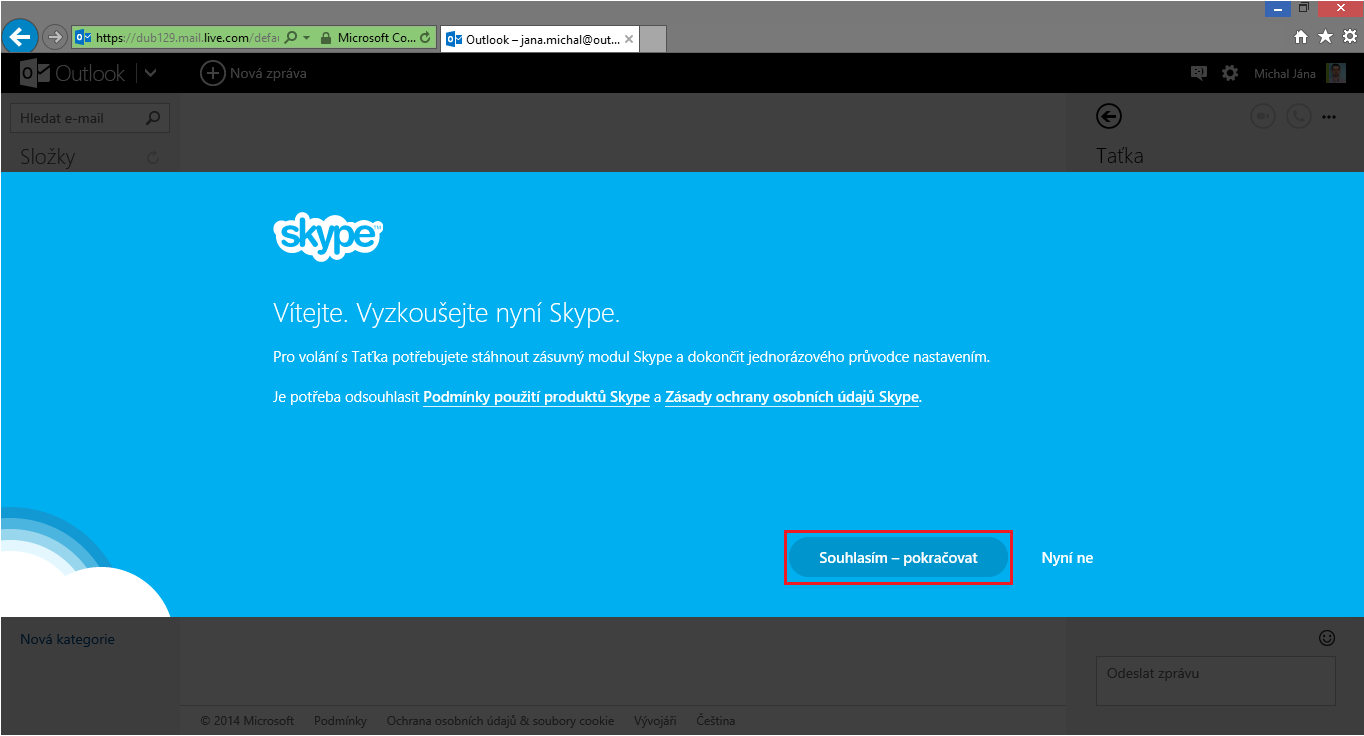This screenshot has height=736, width=1364.
Task: Click the e-mail search magnifier icon
Action: coord(153,117)
